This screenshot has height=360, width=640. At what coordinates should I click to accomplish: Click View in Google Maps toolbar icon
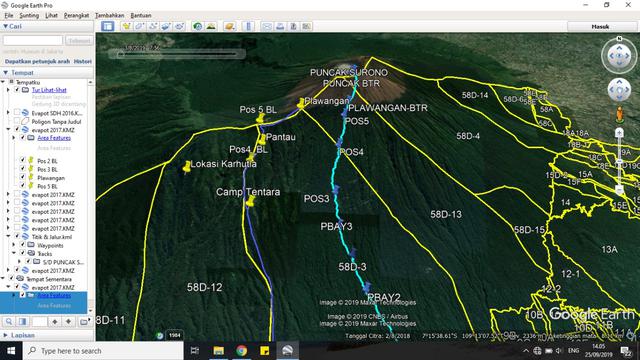[307, 26]
